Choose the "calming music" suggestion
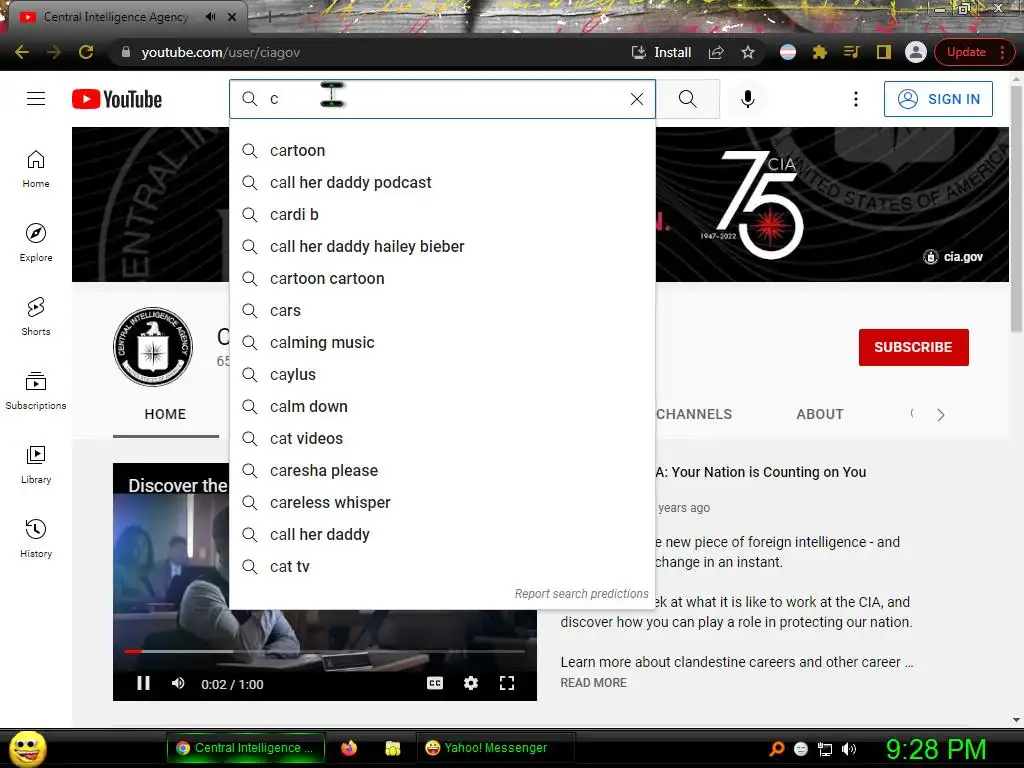Screen dimensions: 1024x768 pyautogui.click(x=442, y=342)
